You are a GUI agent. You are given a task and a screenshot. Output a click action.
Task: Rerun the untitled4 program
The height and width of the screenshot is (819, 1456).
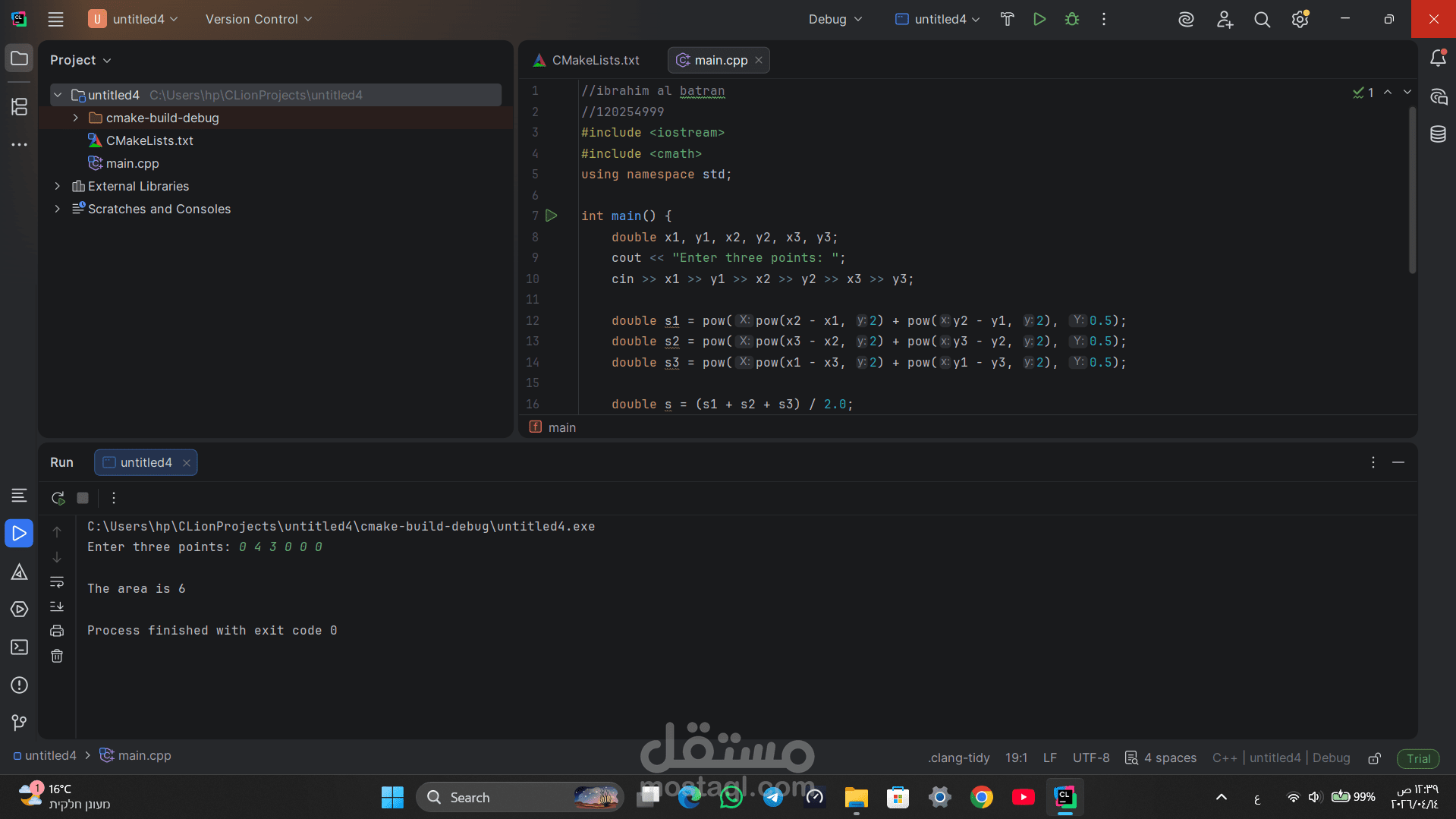point(58,498)
